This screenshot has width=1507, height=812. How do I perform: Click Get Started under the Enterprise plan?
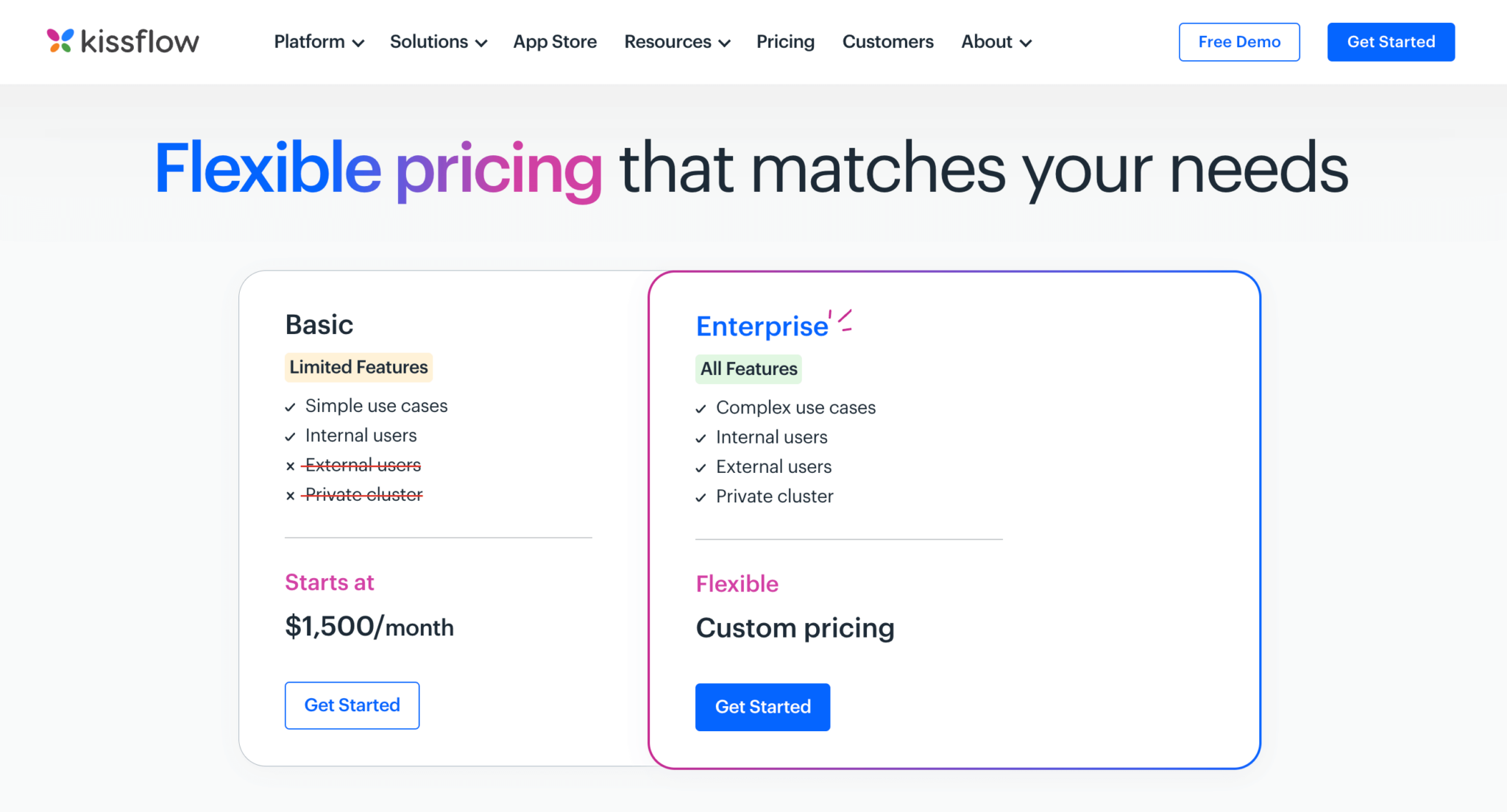tap(762, 707)
